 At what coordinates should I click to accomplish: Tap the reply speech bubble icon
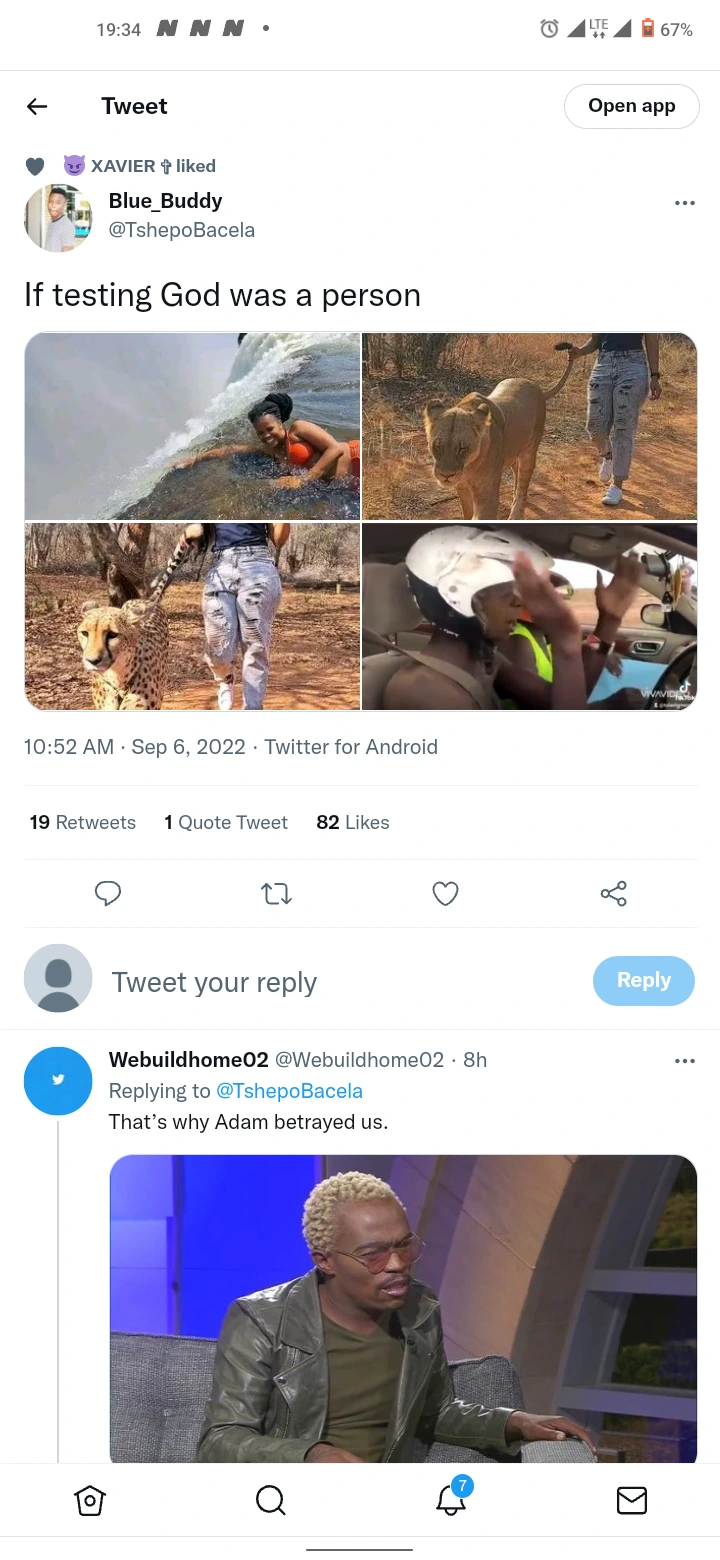[x=108, y=893]
